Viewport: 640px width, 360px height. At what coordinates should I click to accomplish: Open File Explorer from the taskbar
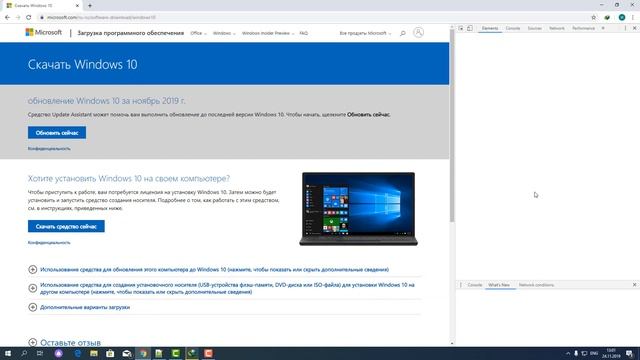pos(94,353)
